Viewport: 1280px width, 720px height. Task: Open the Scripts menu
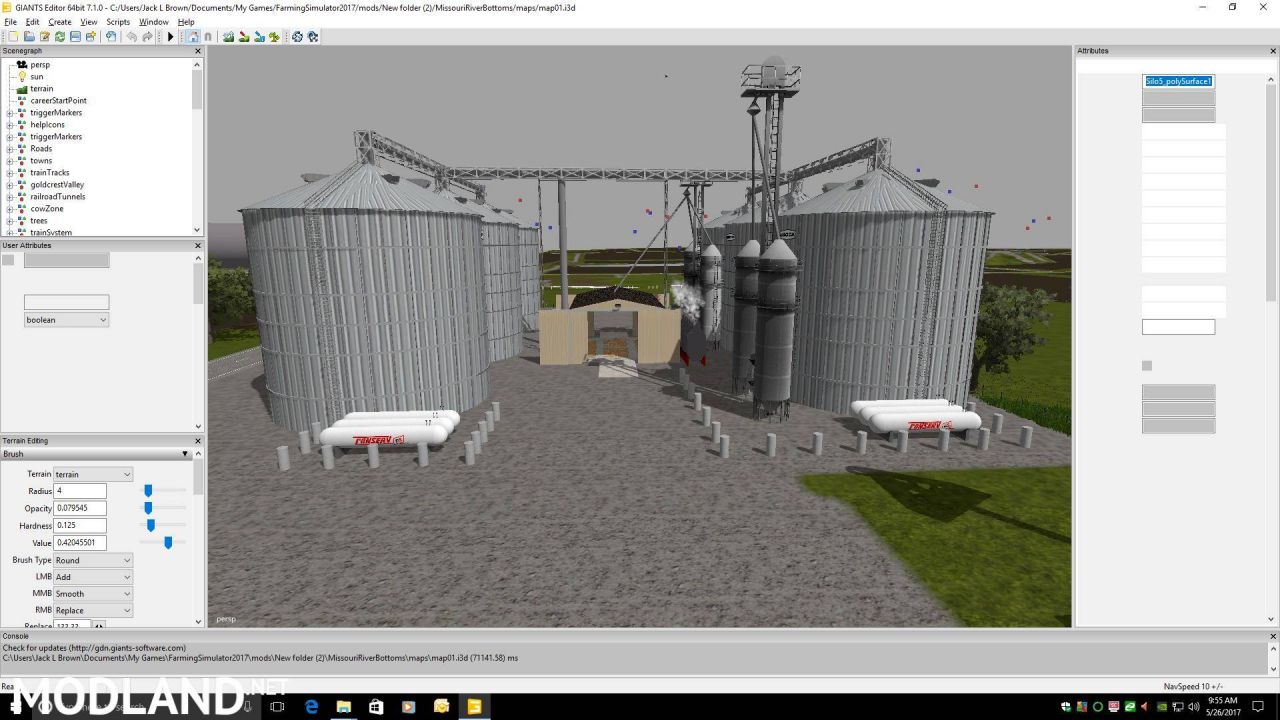118,22
